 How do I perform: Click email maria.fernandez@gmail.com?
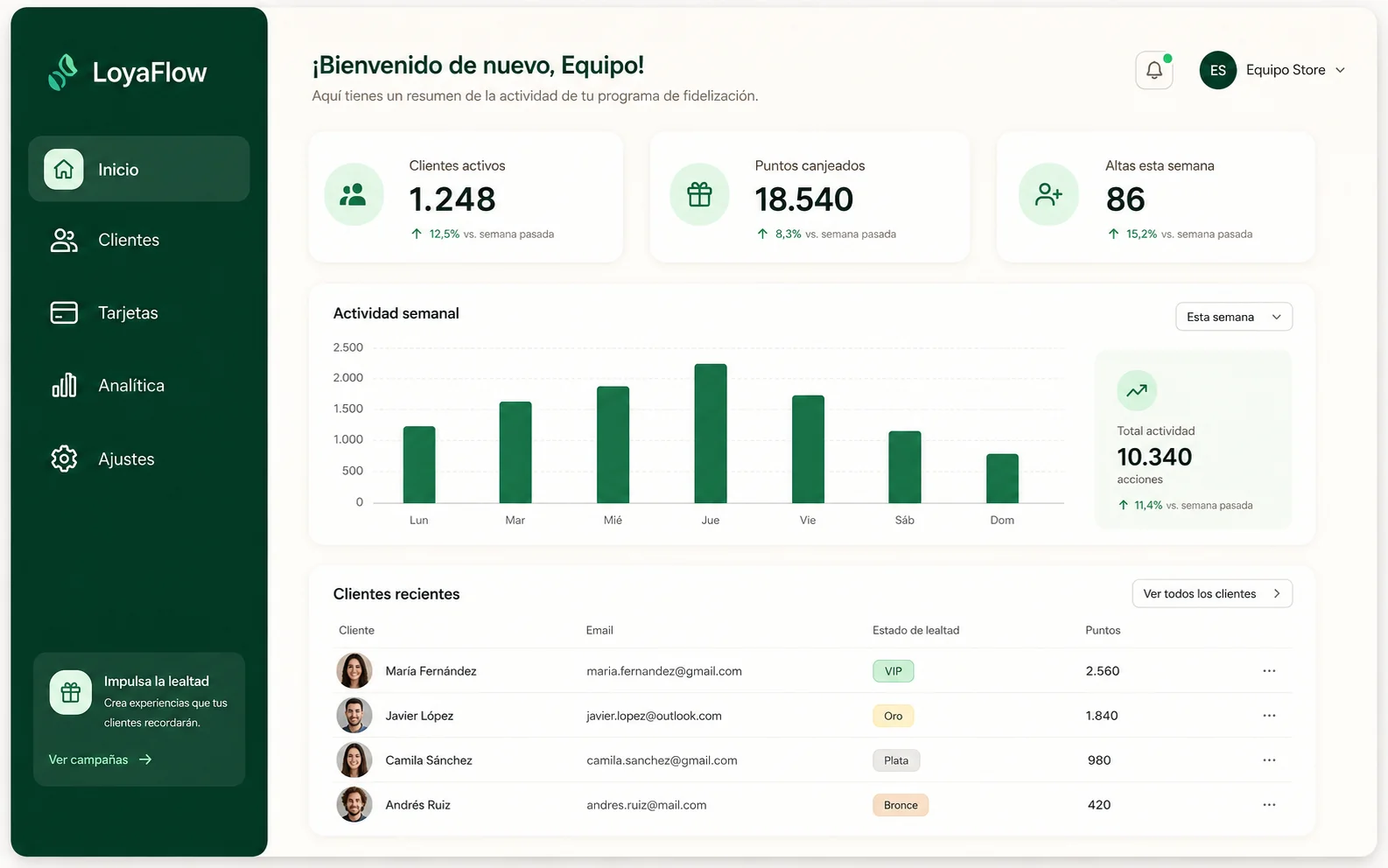(x=664, y=671)
